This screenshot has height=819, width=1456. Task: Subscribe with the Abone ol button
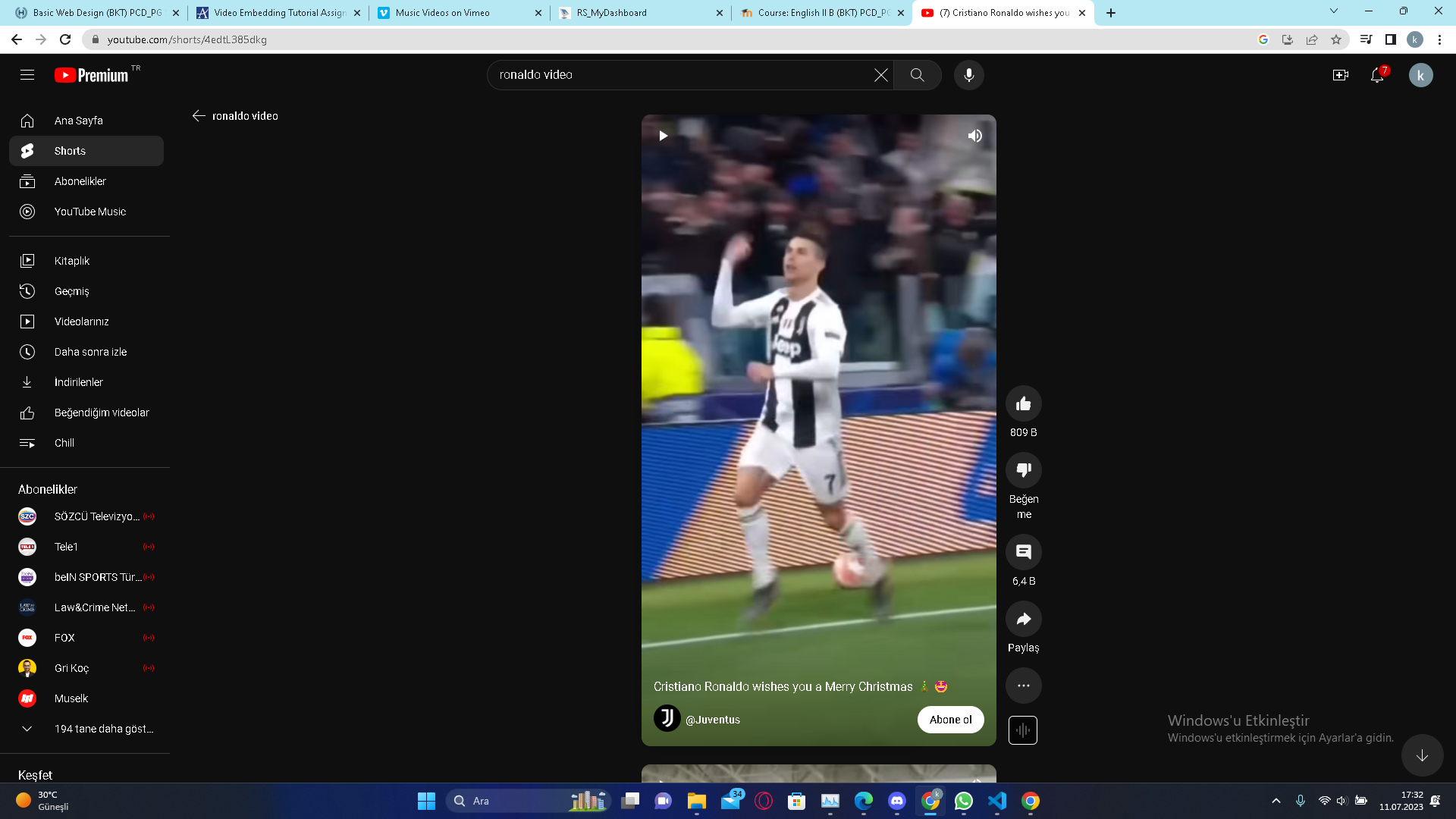pos(950,720)
